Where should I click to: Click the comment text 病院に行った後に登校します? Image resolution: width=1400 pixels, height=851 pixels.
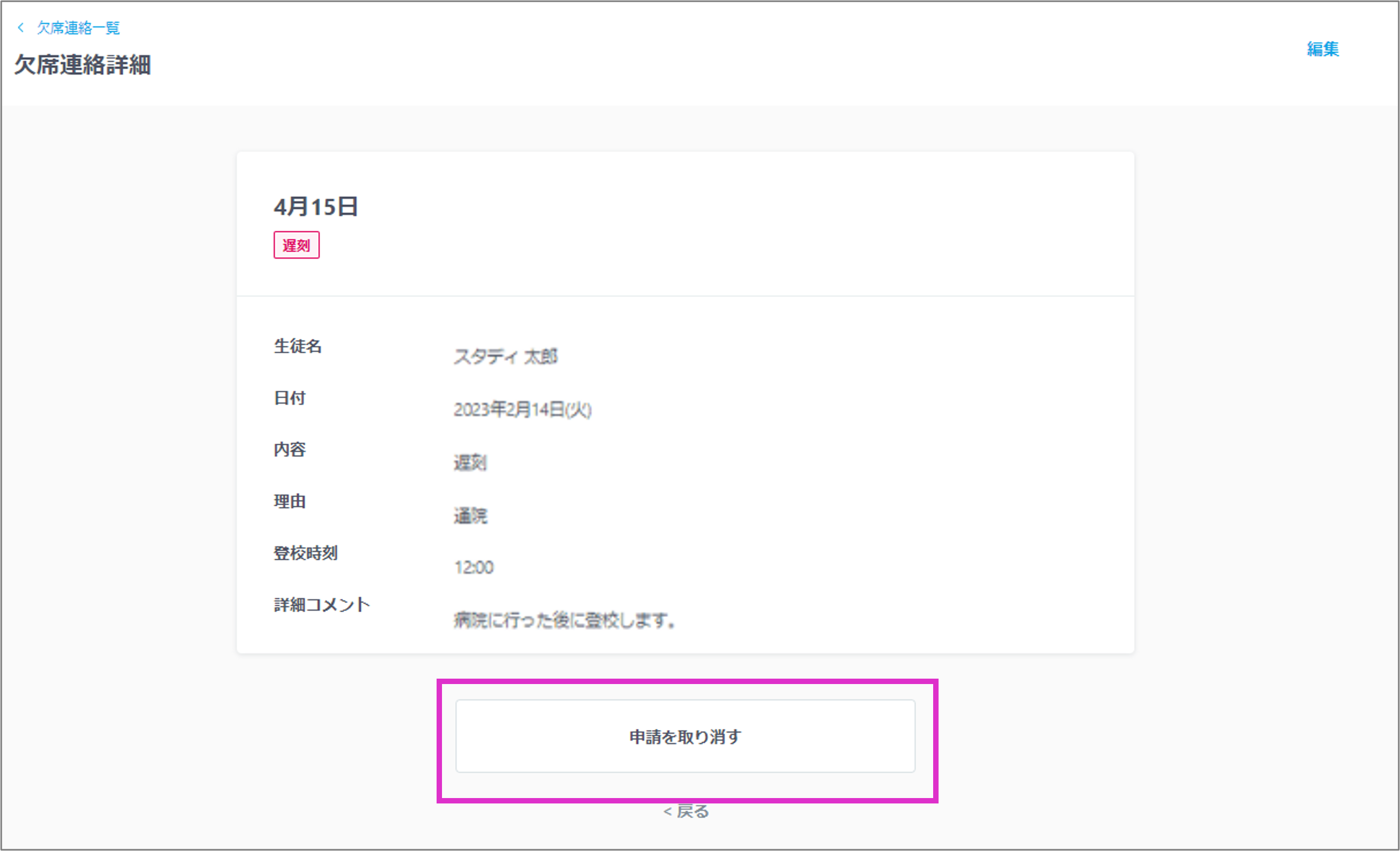564,620
